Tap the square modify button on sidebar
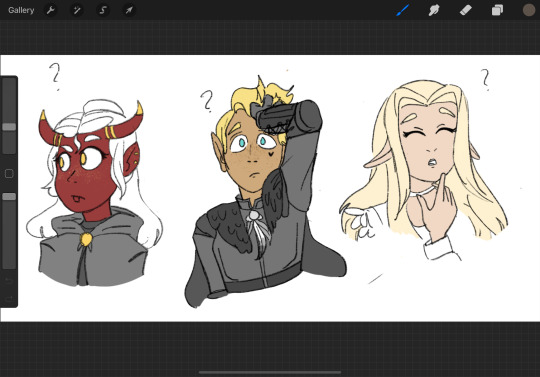The width and height of the screenshot is (540, 377). pos(9,173)
